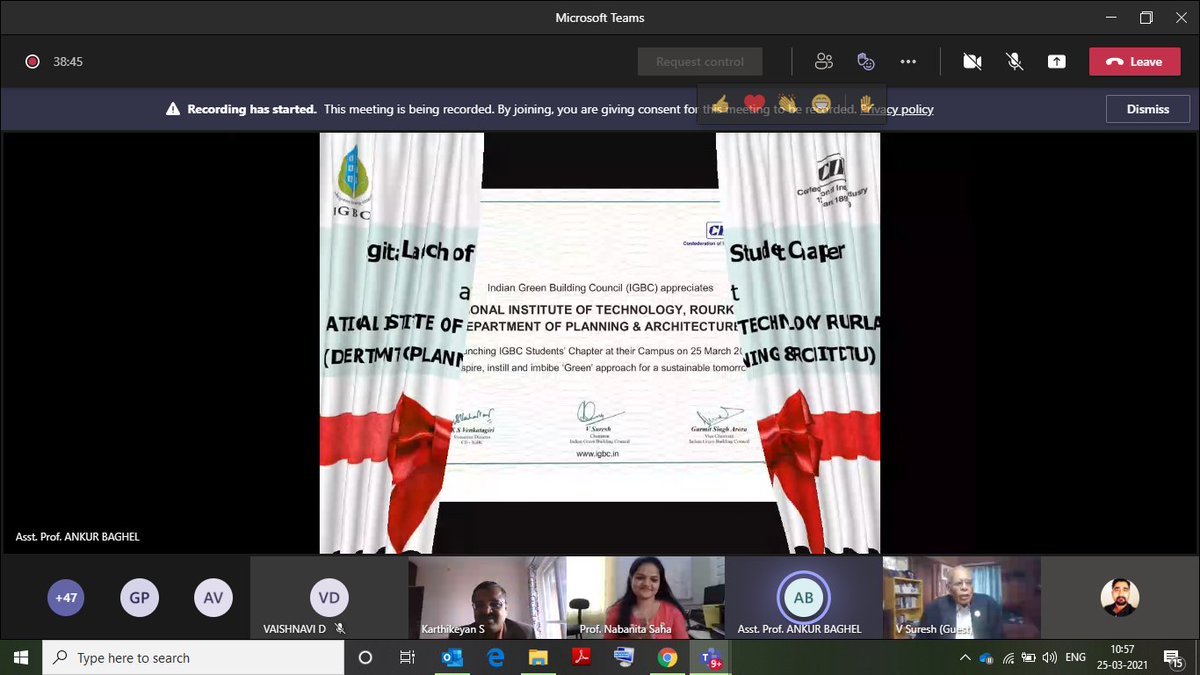The height and width of the screenshot is (675, 1200).
Task: Select Karthikeyan S video tile
Action: (487, 598)
